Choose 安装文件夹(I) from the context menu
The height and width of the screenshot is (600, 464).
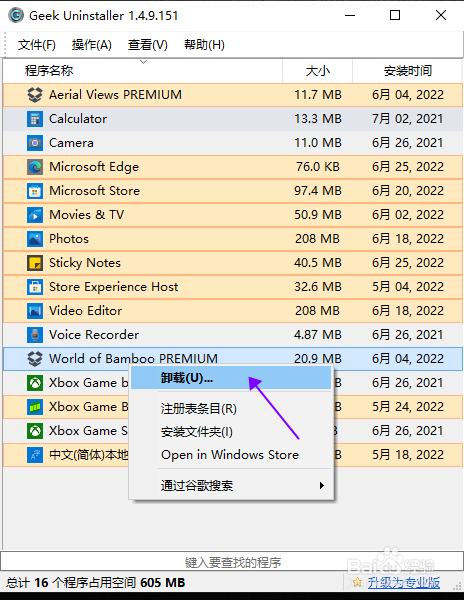tap(231, 432)
